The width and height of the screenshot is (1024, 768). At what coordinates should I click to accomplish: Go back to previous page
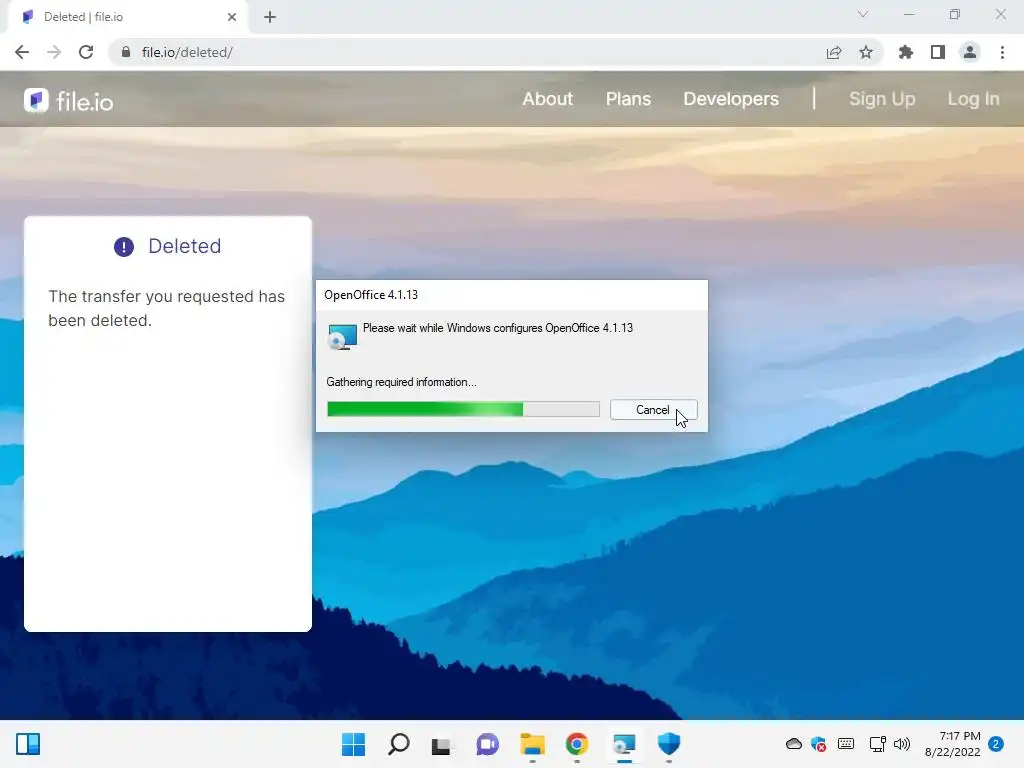22,52
